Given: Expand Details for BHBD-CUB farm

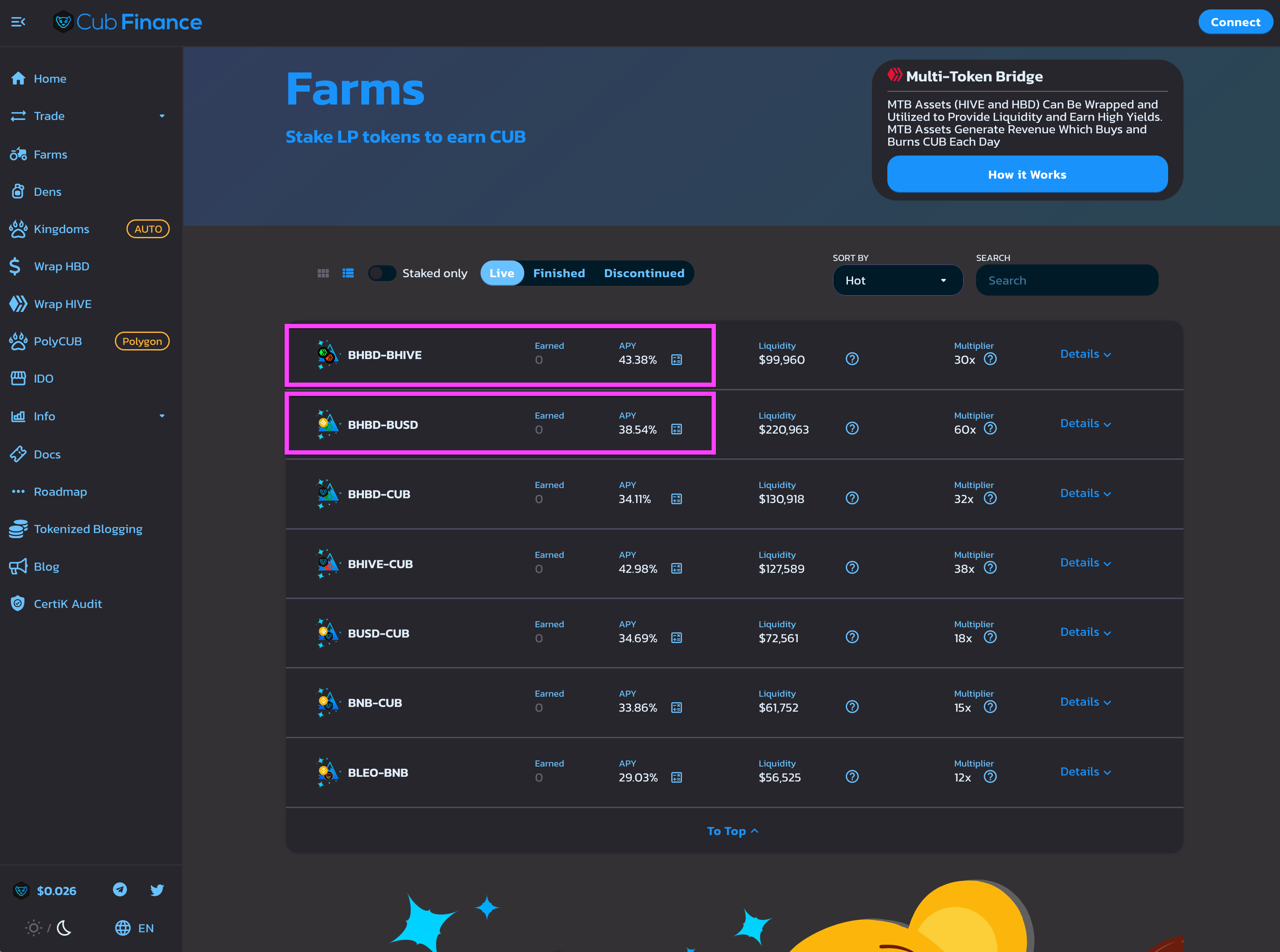Looking at the screenshot, I should point(1085,493).
